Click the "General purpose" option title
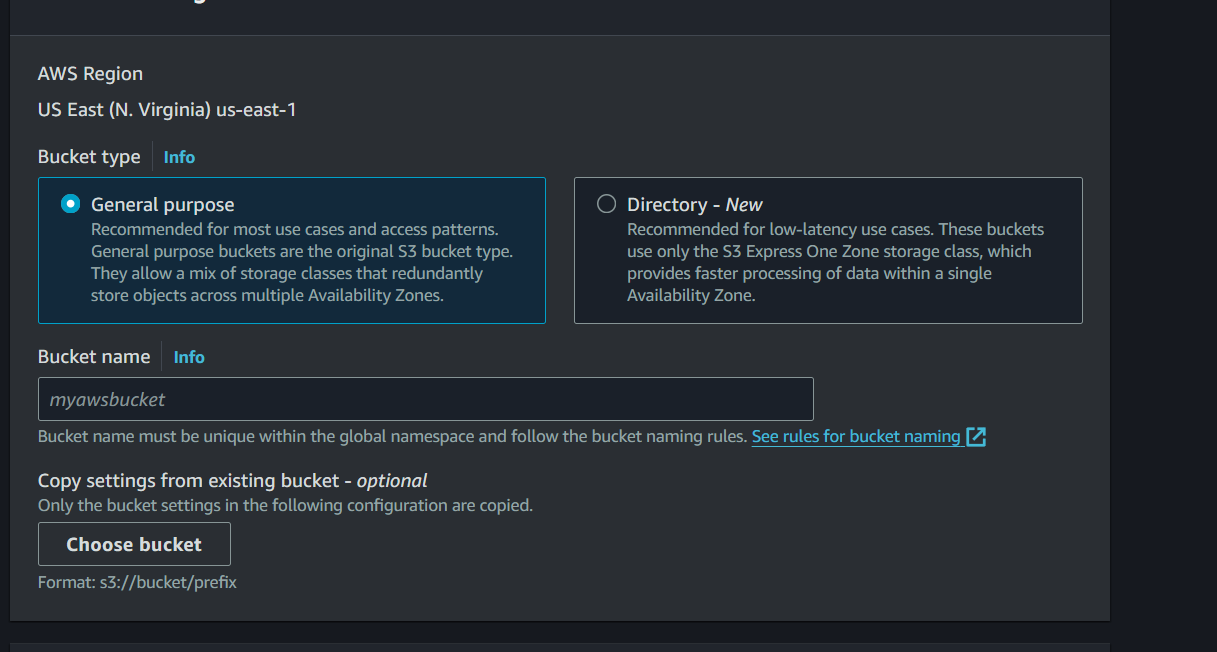 tap(162, 204)
